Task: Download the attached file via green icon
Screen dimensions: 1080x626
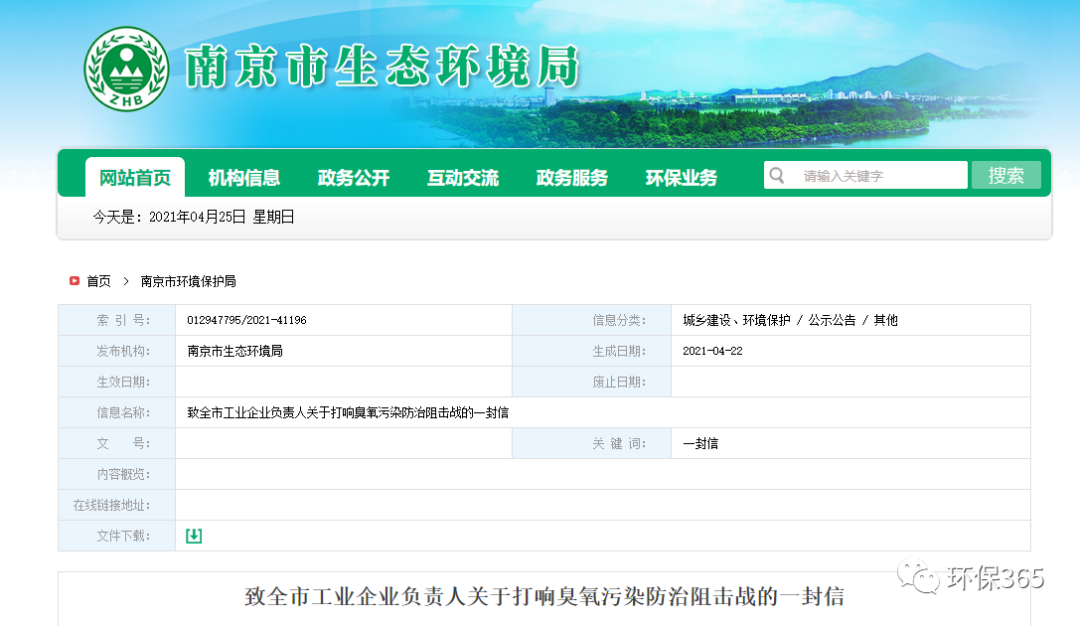Action: pos(194,536)
